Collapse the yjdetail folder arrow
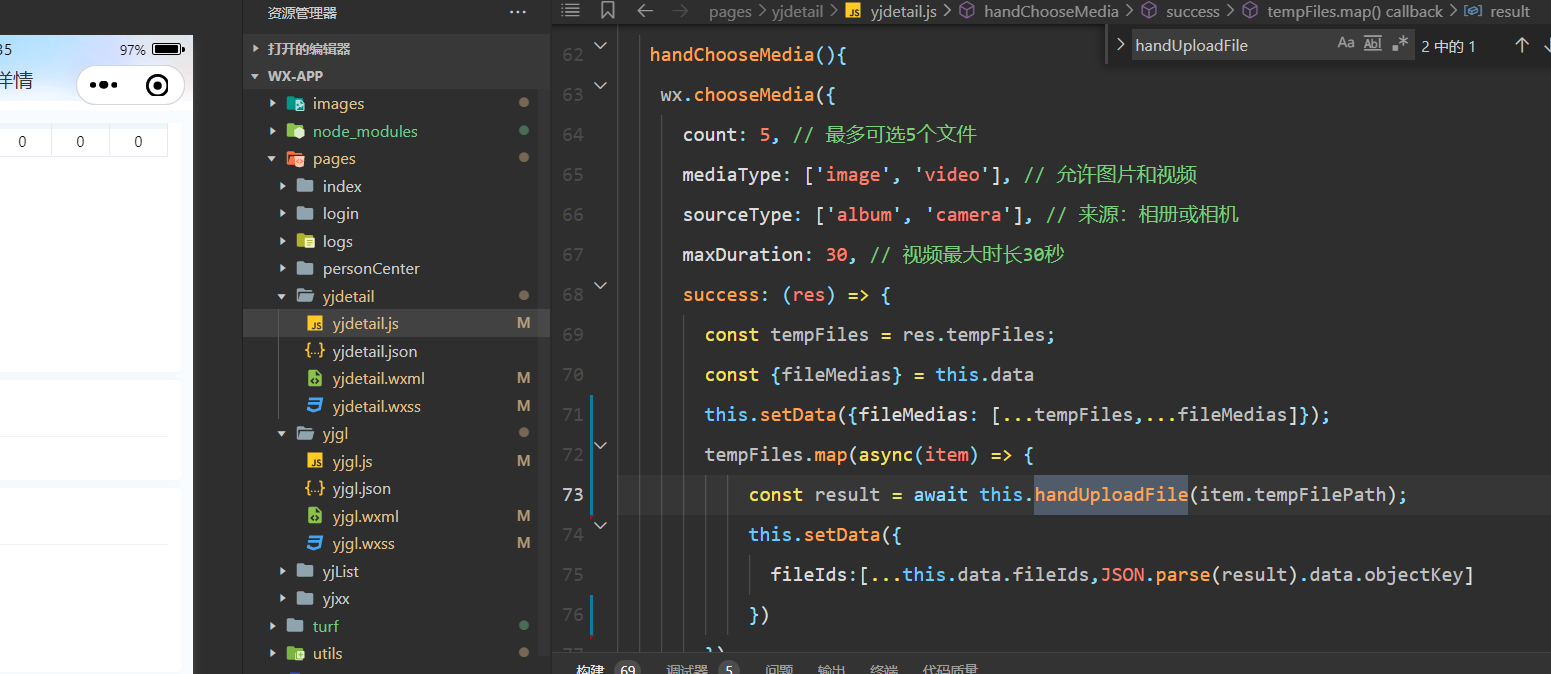Image resolution: width=1551 pixels, height=674 pixels. tap(282, 296)
